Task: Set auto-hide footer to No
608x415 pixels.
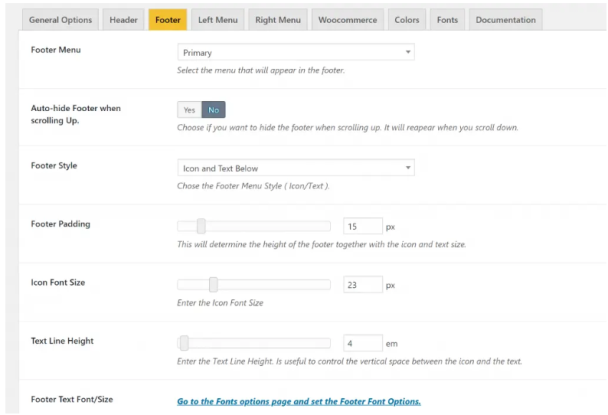Action: pos(213,110)
